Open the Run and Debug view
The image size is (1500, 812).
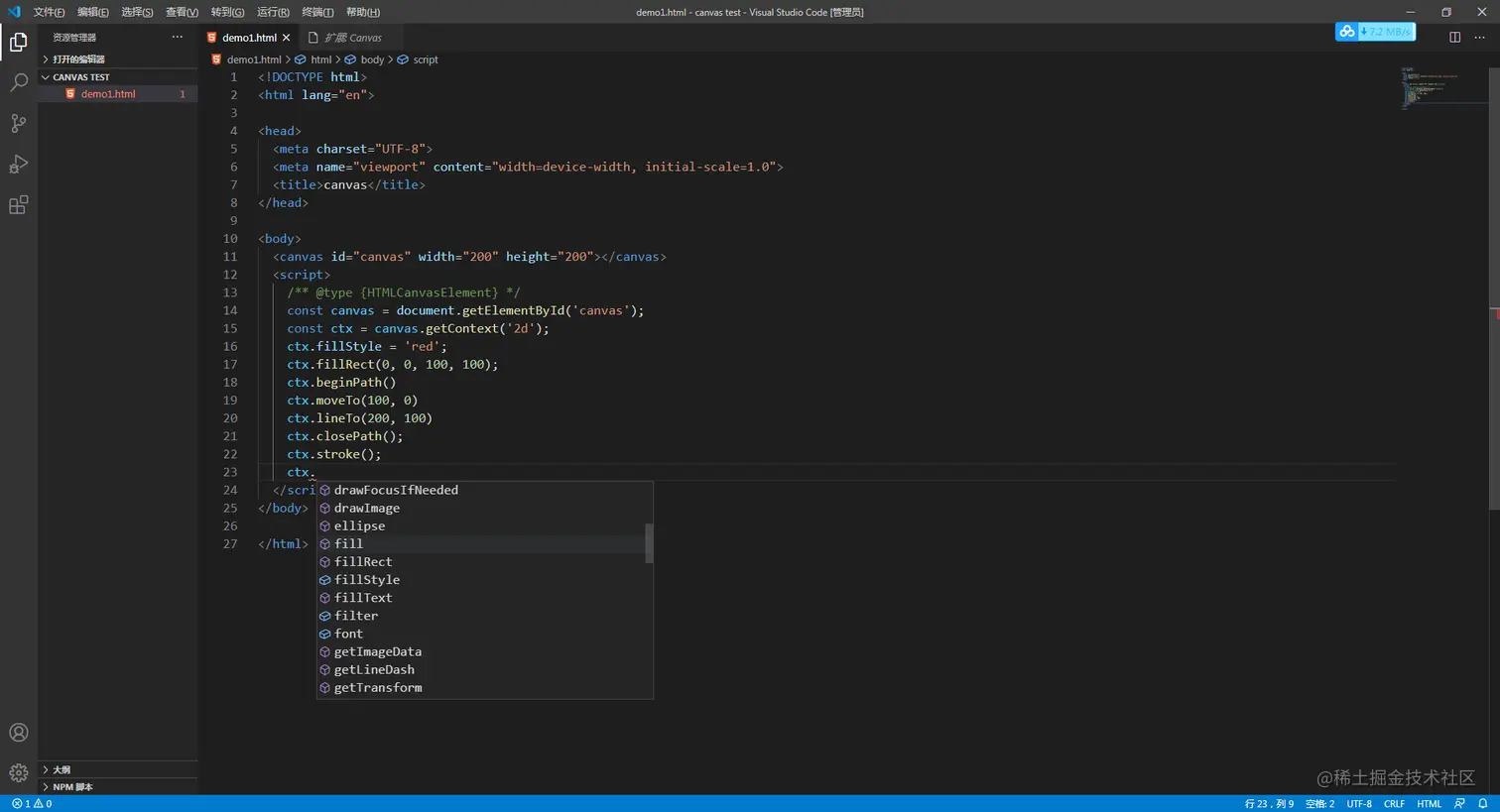point(18,165)
